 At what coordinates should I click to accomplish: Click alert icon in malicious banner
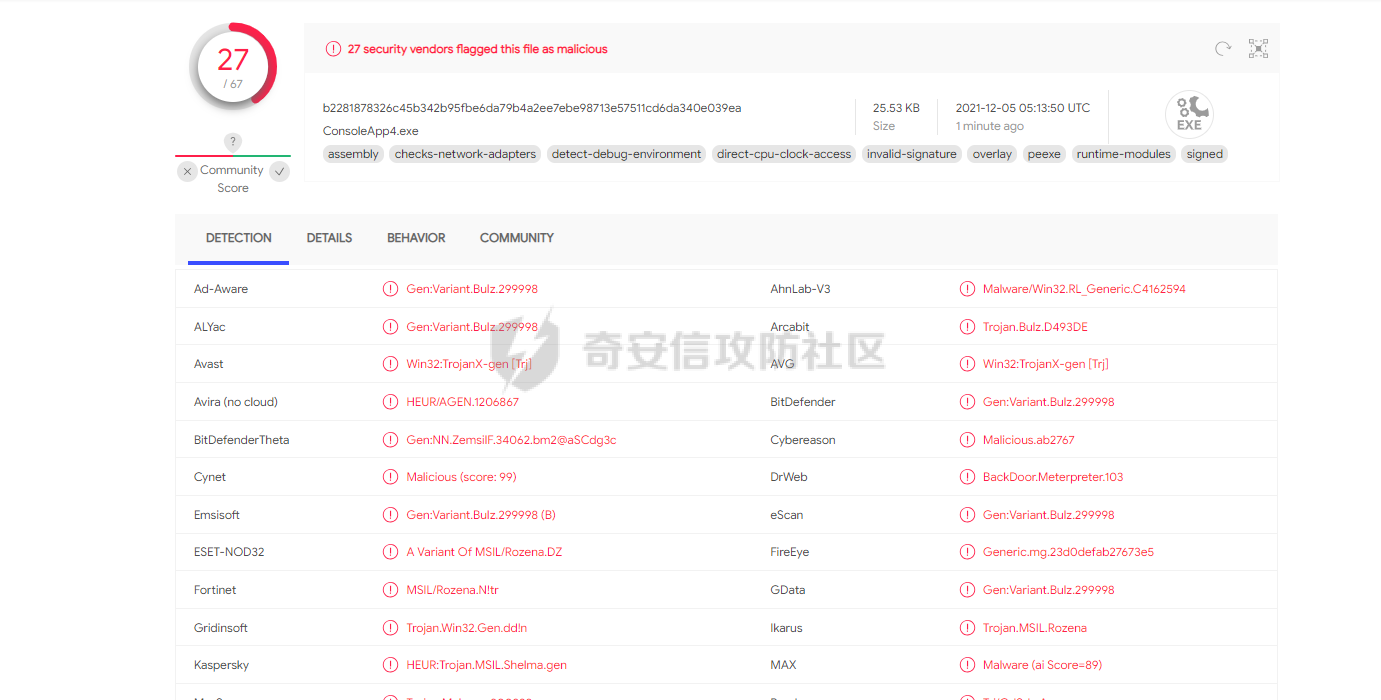333,49
